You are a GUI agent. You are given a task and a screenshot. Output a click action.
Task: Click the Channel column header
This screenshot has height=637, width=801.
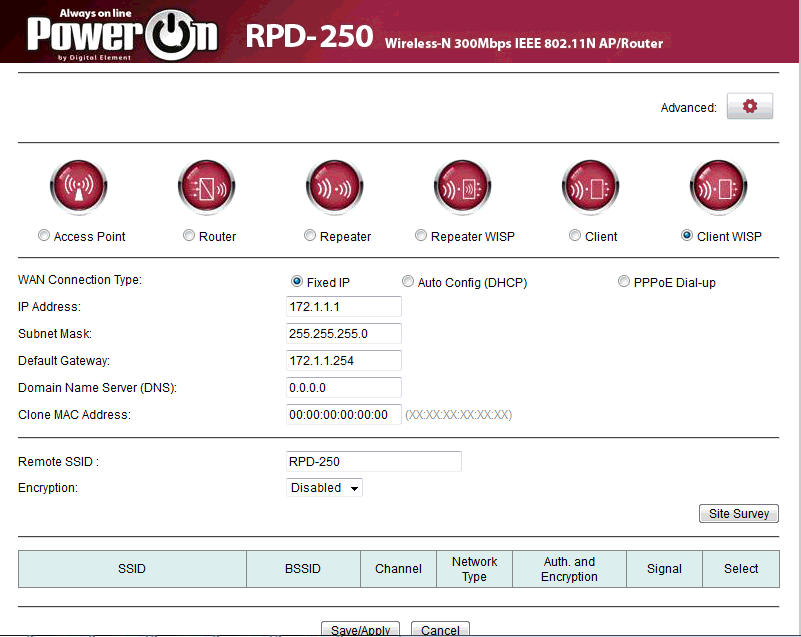(x=398, y=569)
